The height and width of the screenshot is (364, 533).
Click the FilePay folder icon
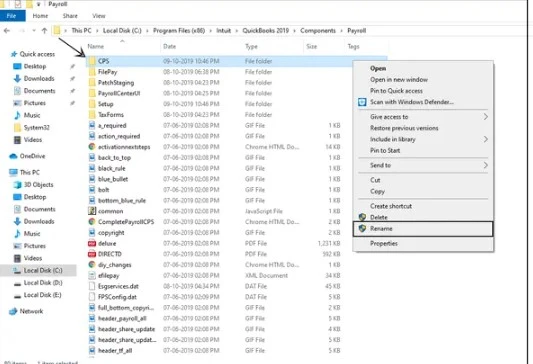tap(92, 72)
